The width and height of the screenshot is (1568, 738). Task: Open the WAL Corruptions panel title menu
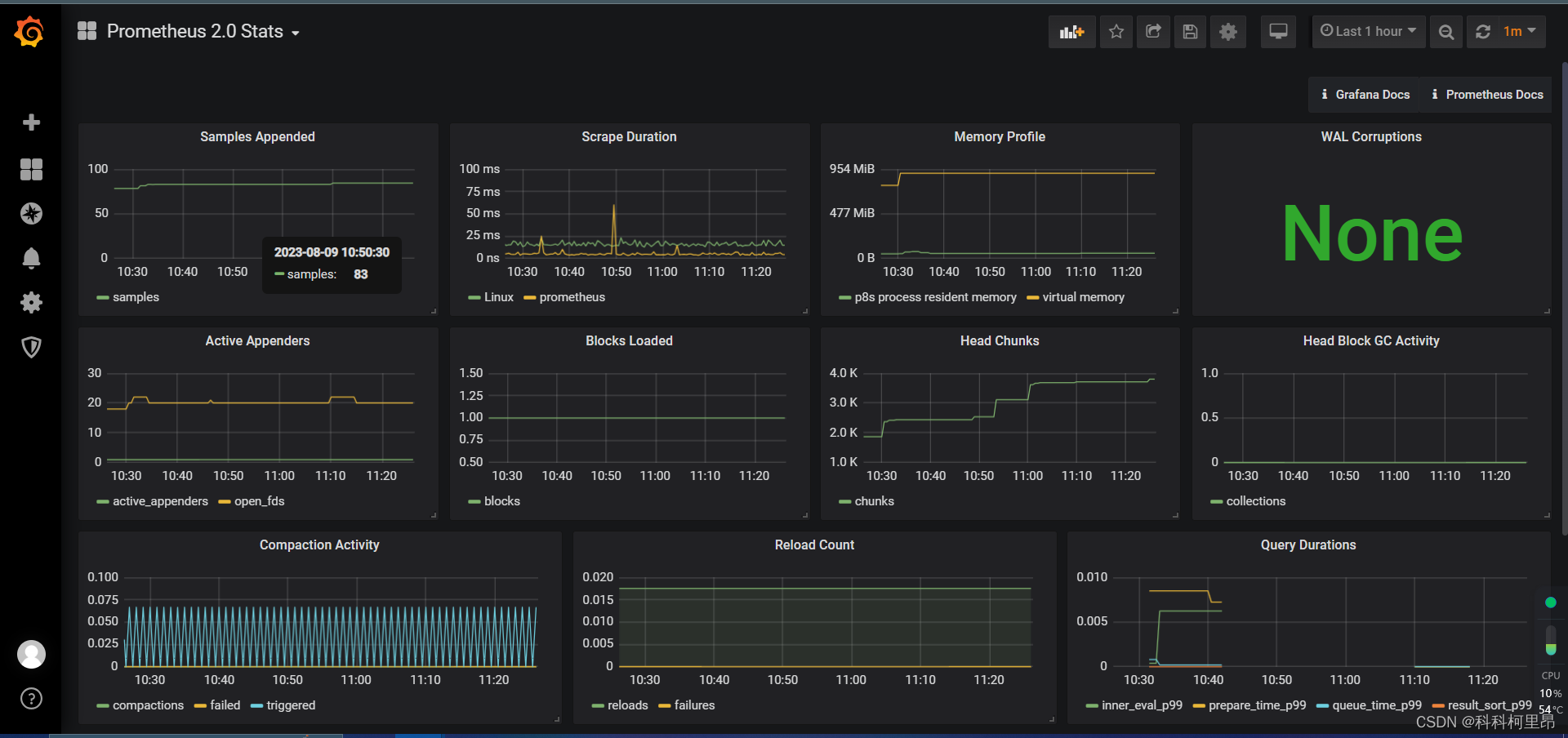pyautogui.click(x=1371, y=136)
